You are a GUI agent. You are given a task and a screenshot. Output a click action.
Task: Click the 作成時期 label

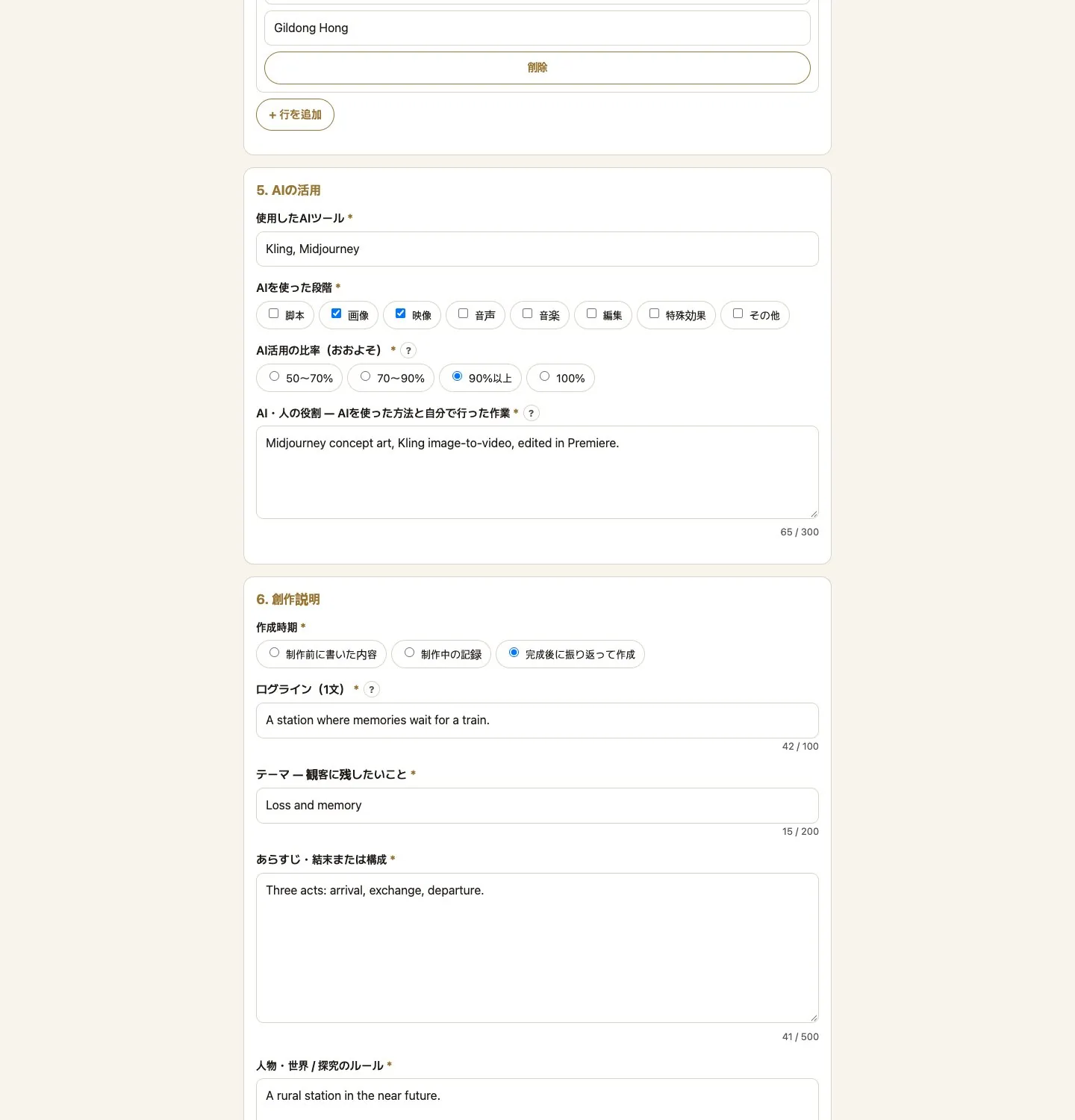pos(277,627)
